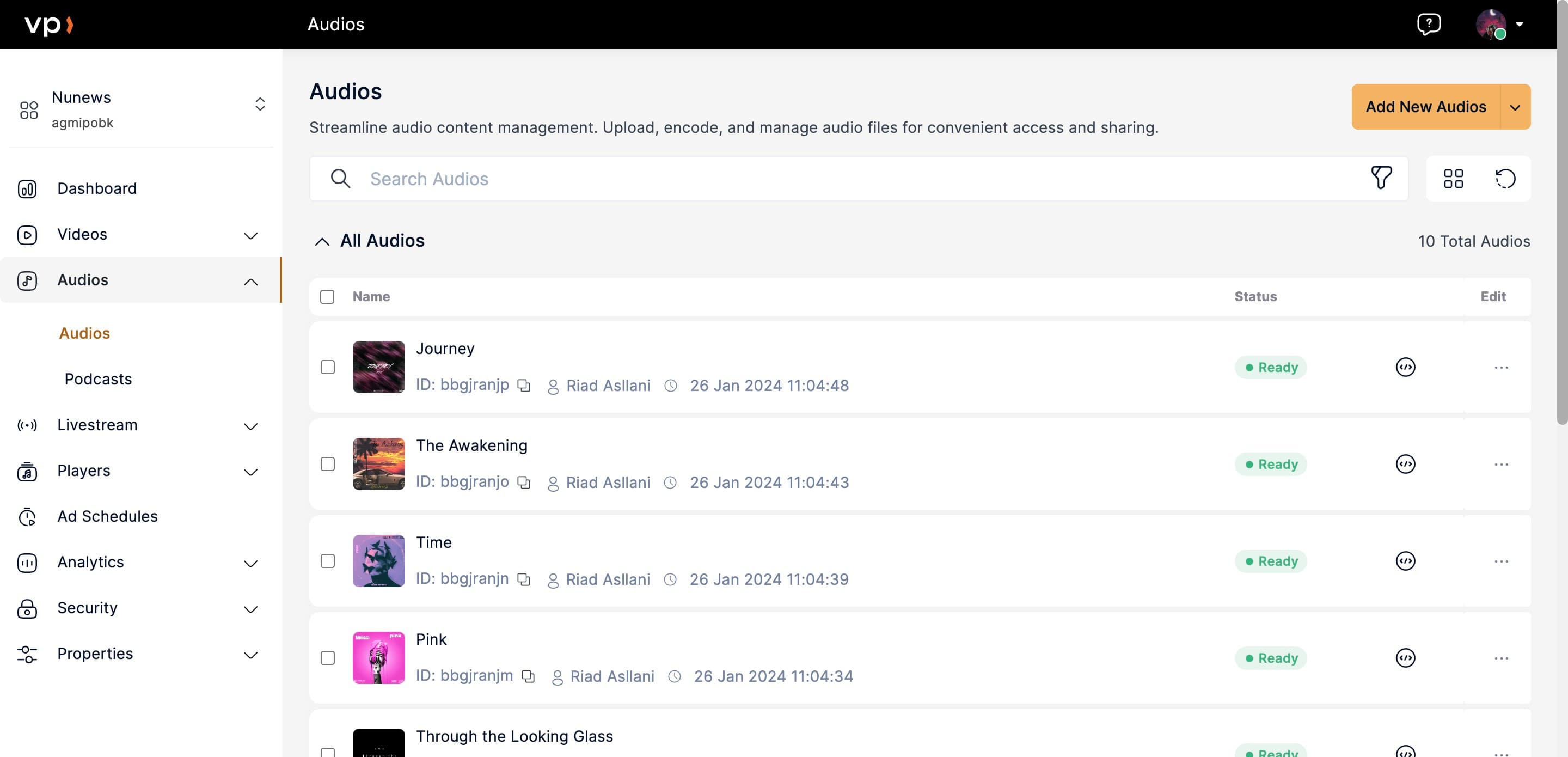Viewport: 1568px width, 757px height.
Task: Open more options for The Awakening
Action: [1501, 464]
